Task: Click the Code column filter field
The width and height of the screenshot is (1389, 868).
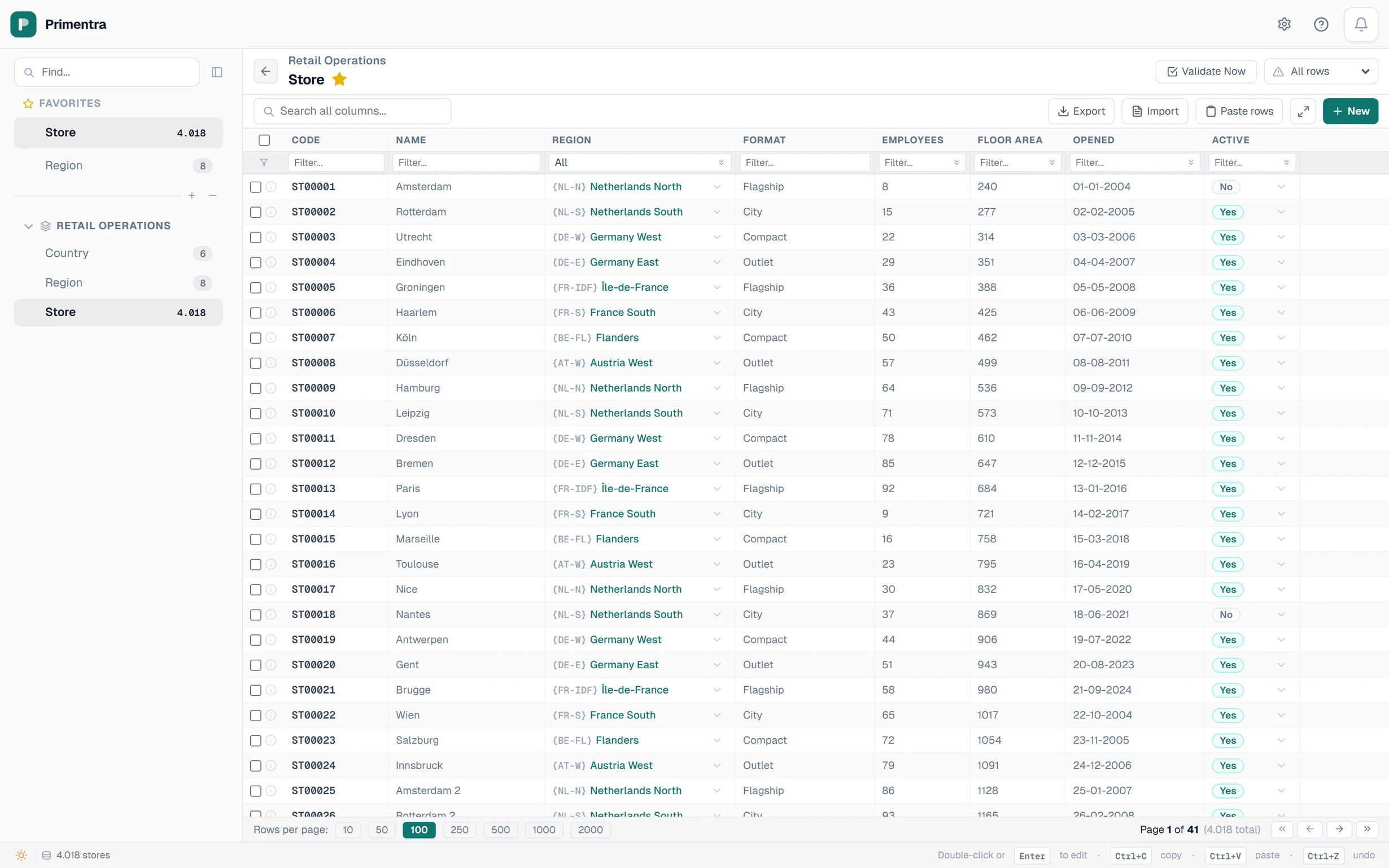Action: 336,163
